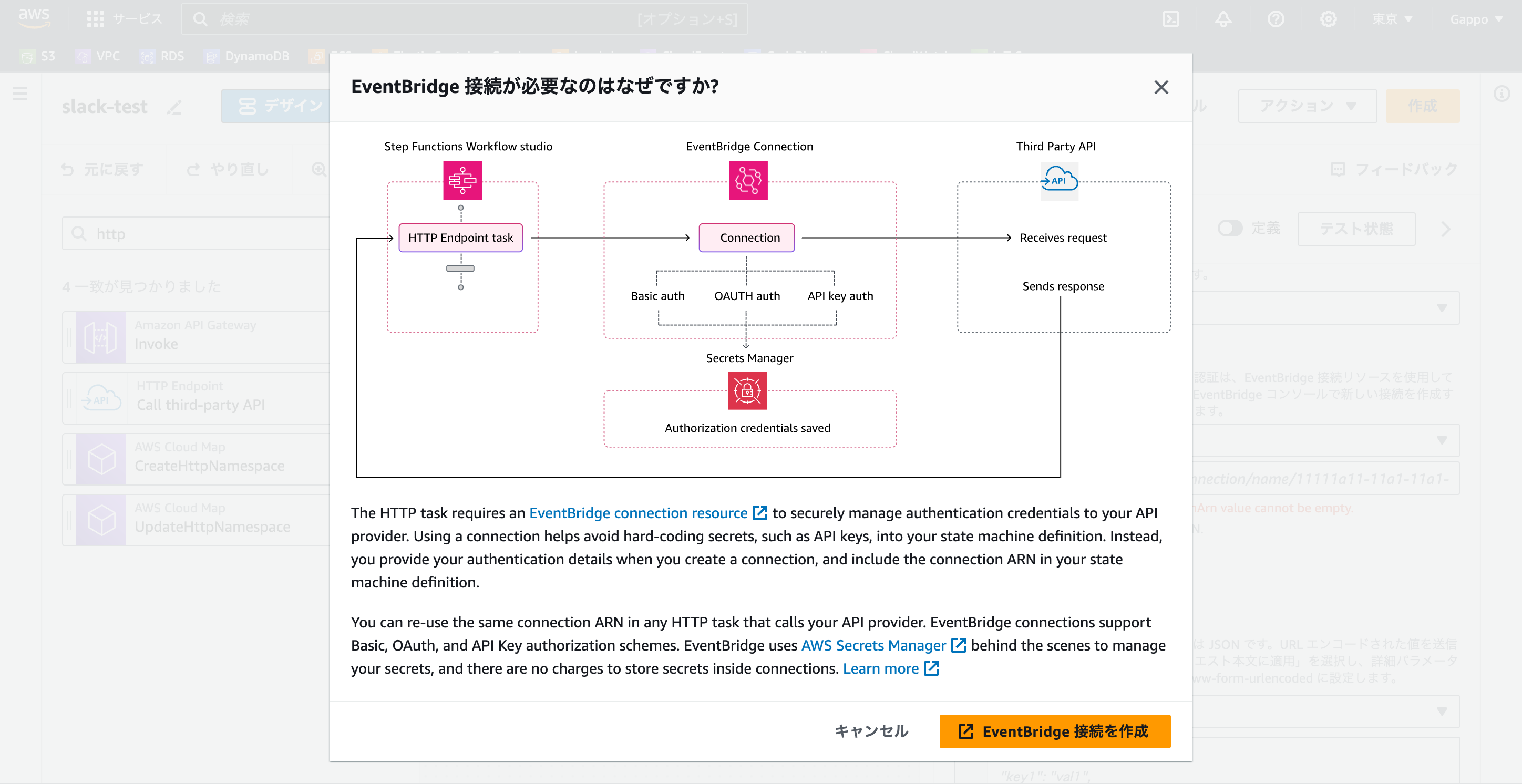Close the EventBridge connection dialog
The width and height of the screenshot is (1522, 784).
pos(1160,87)
